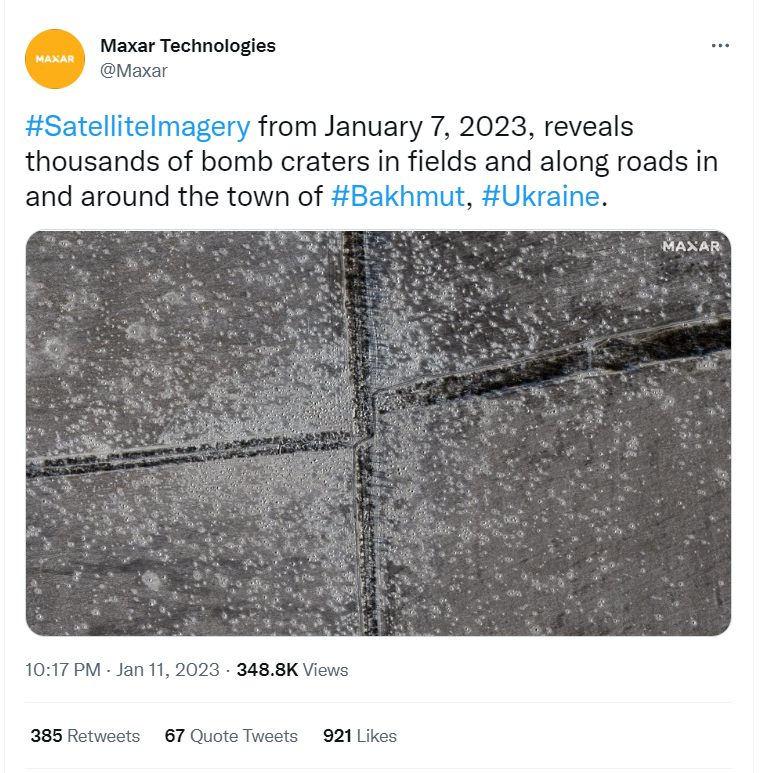
Task: Open the Maxar Technologies profile name
Action: coord(188,46)
